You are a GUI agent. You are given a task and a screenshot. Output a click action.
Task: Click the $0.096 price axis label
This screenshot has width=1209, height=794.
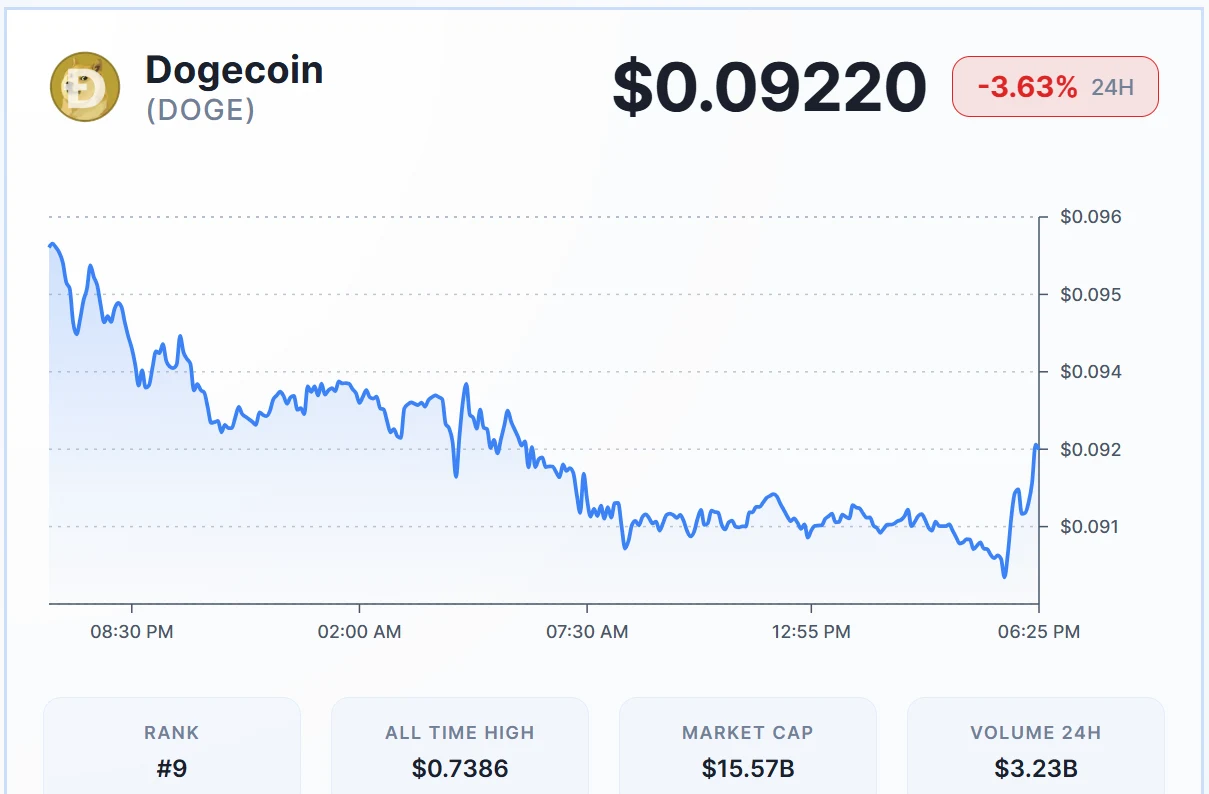1091,217
